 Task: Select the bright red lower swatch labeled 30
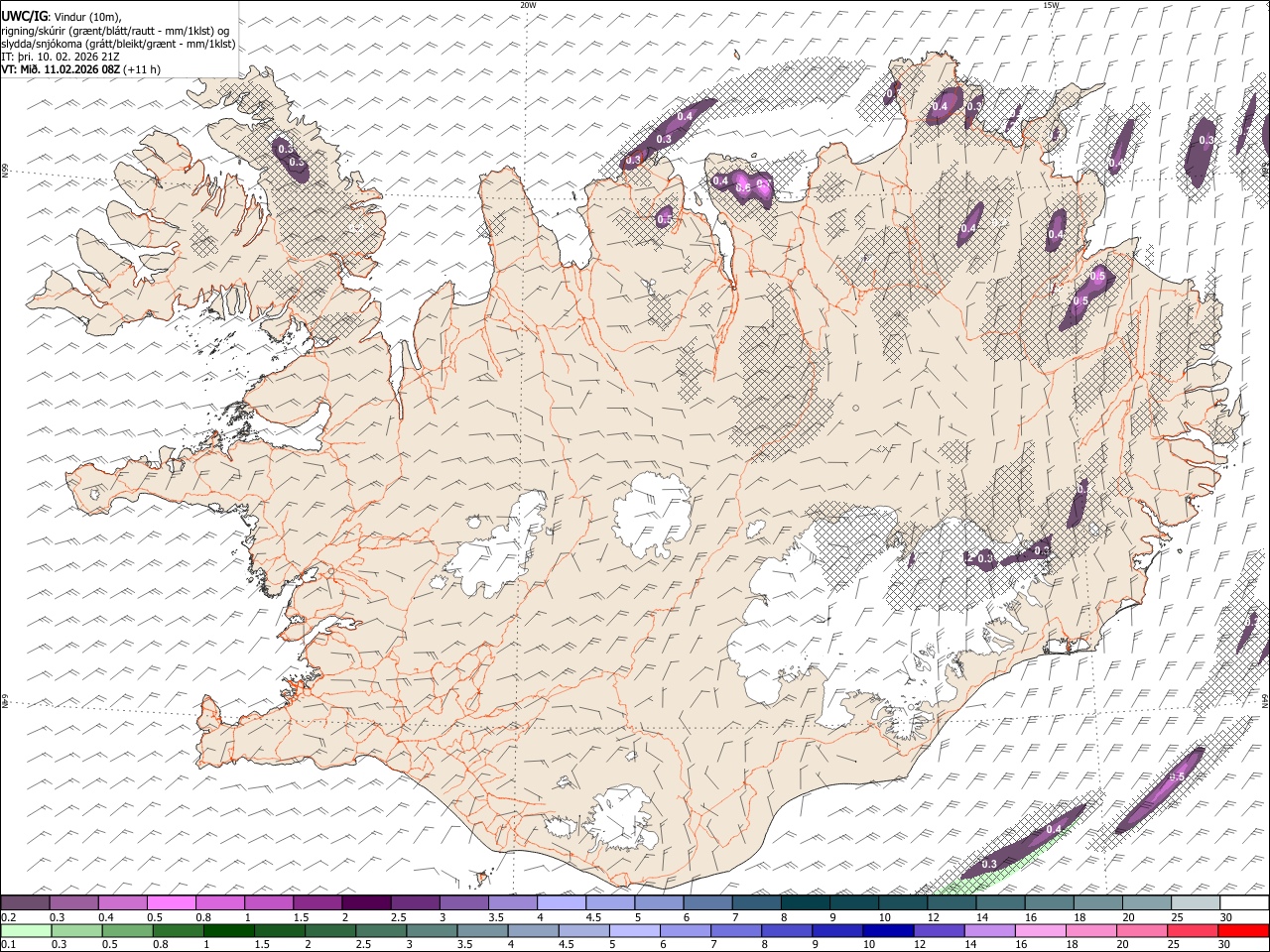(1243, 930)
